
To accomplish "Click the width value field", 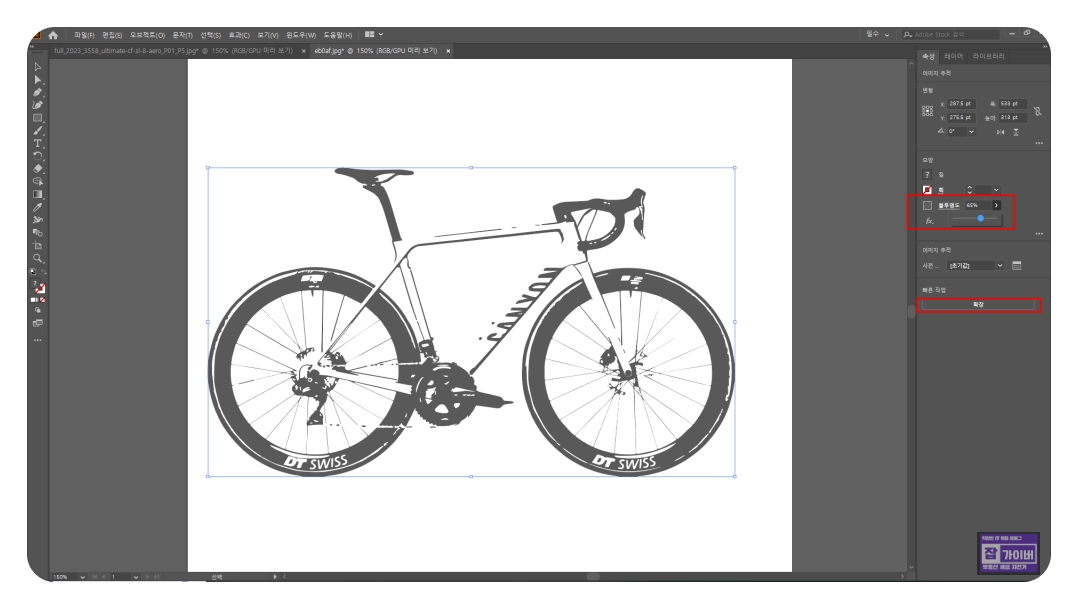I will [x=1013, y=104].
